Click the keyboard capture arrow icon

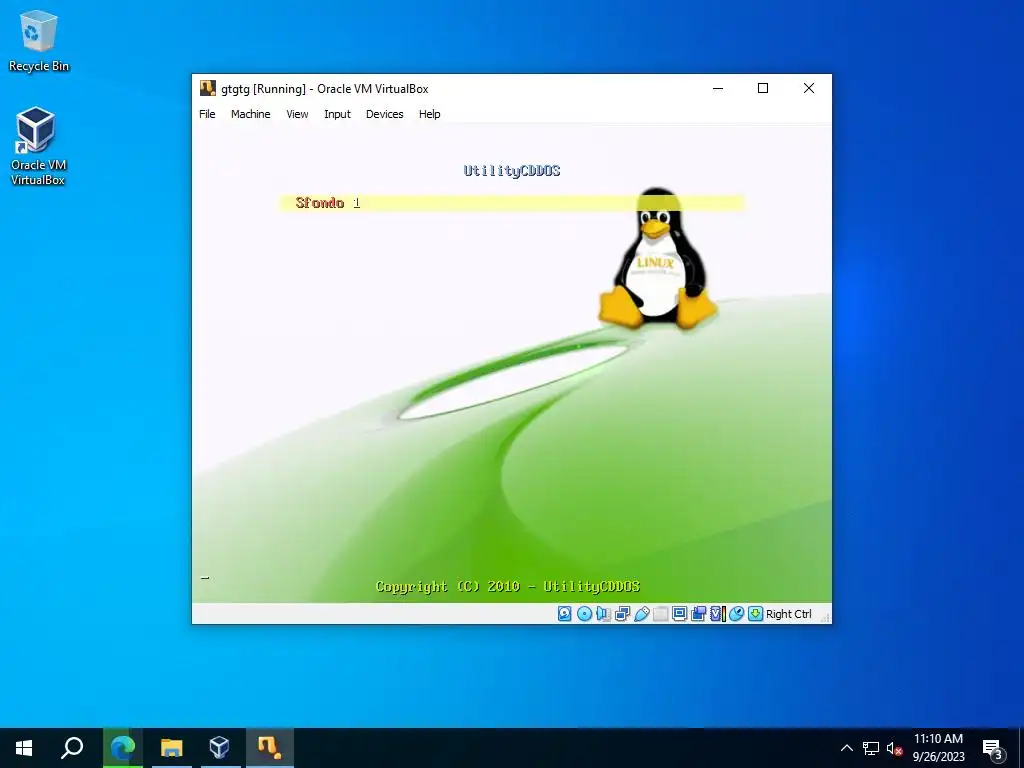(x=756, y=614)
